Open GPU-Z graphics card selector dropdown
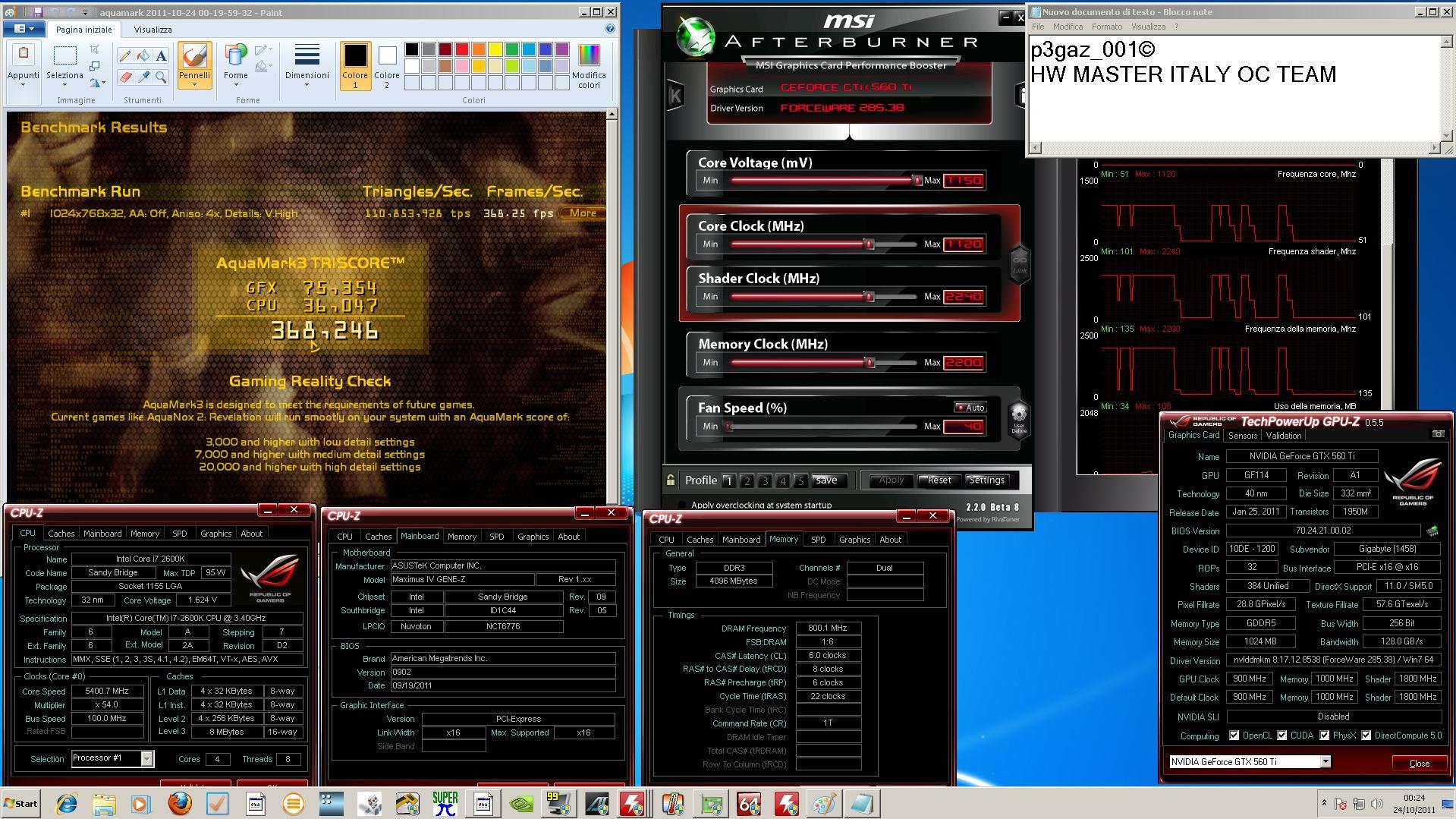 click(x=1325, y=761)
